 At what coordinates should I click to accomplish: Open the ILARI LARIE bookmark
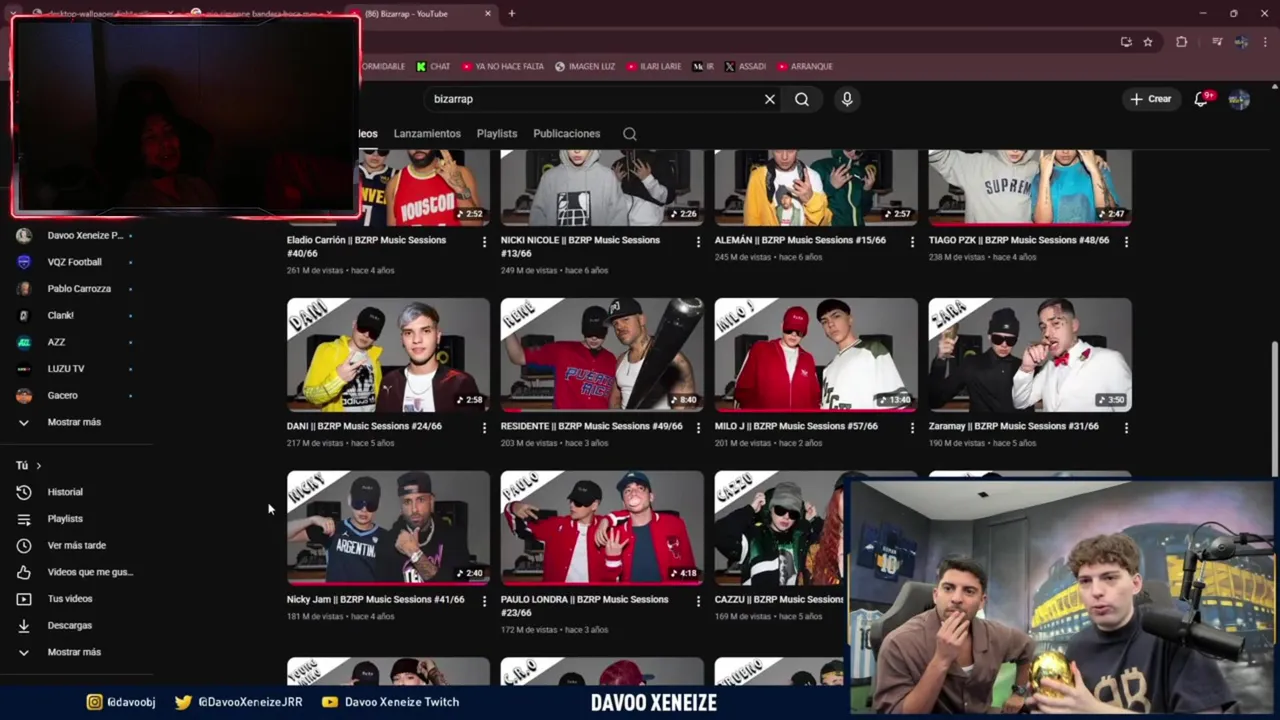point(654,67)
